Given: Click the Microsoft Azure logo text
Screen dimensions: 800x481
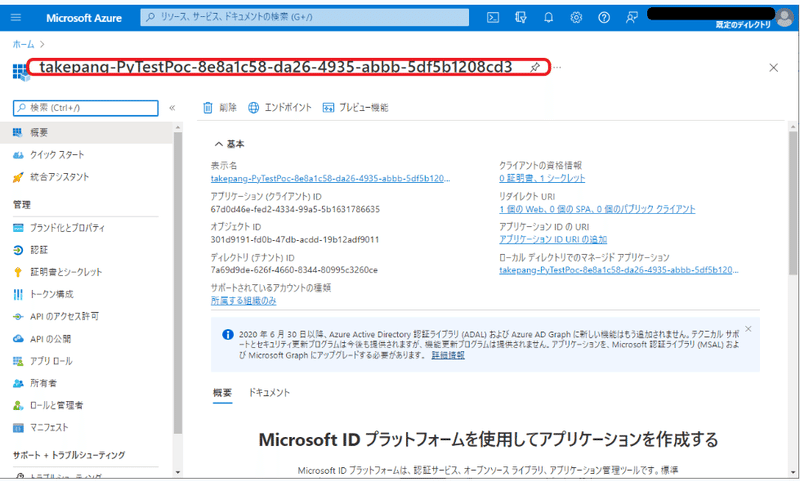Looking at the screenshot, I should pos(84,18).
